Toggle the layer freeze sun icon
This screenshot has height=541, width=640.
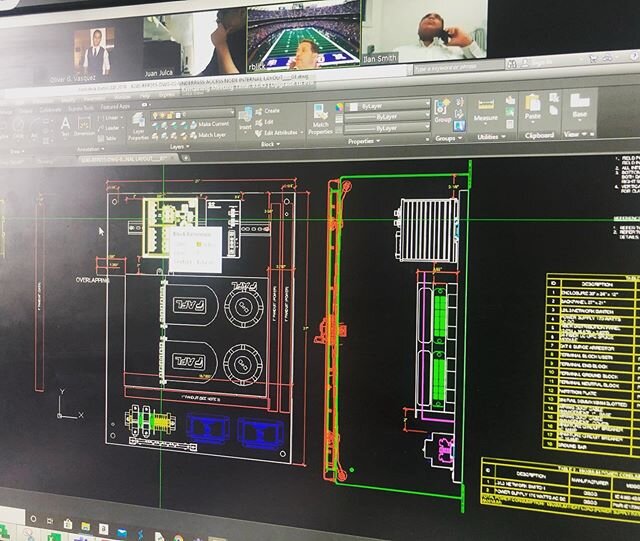tap(162, 116)
